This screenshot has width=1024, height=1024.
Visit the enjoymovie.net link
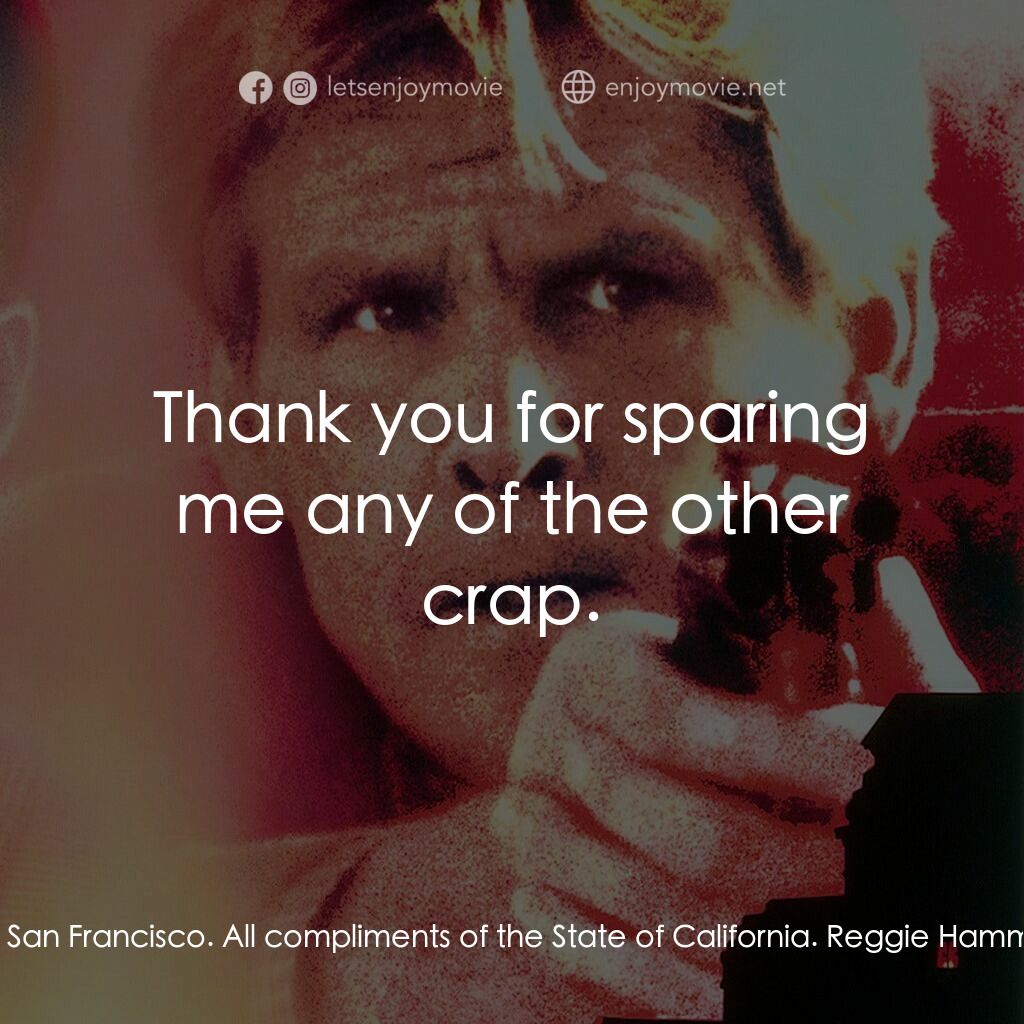click(695, 88)
